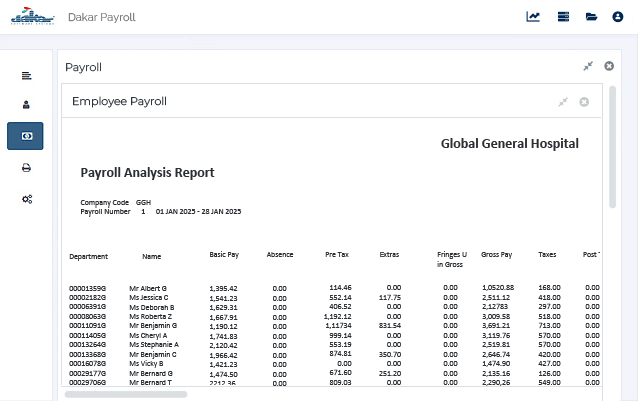Viewport: 638px width, 401px height.
Task: Click the Dakar Payroll title
Action: tap(102, 17)
